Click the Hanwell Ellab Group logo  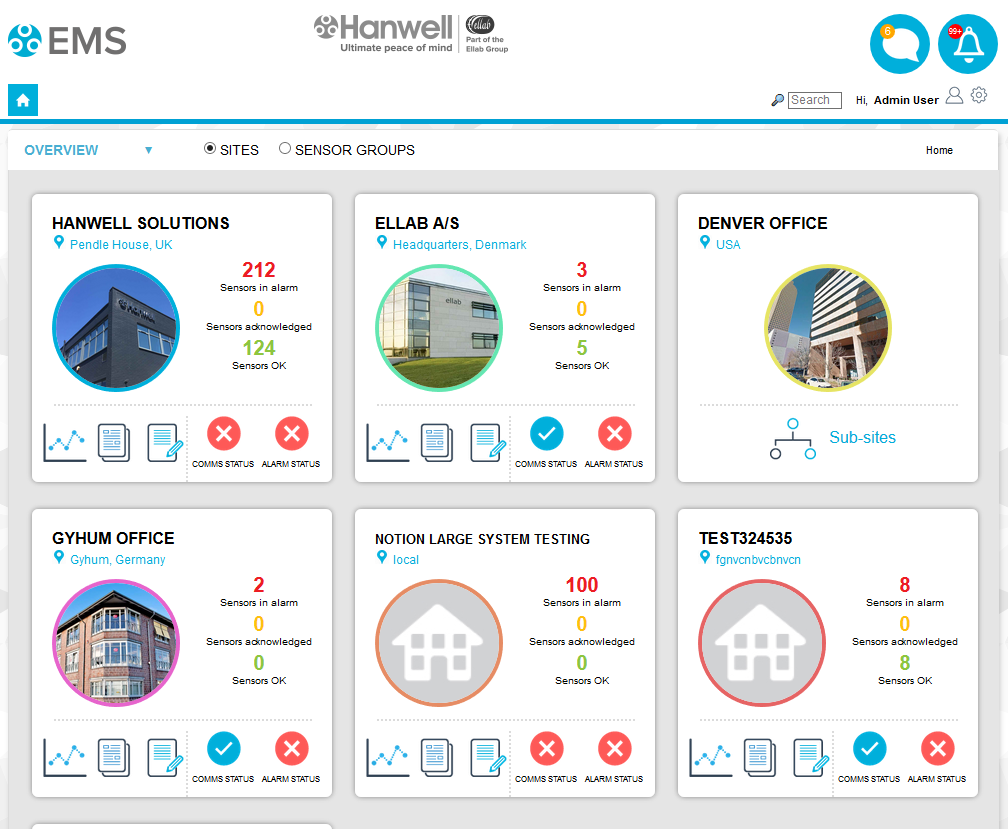411,34
